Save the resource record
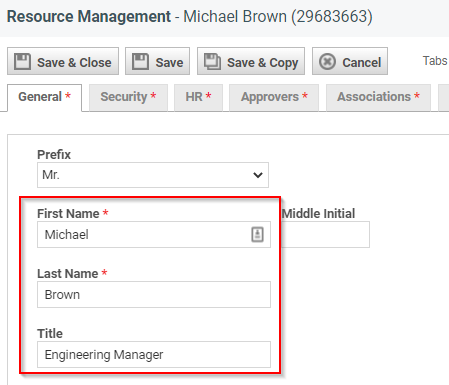 click(x=157, y=61)
